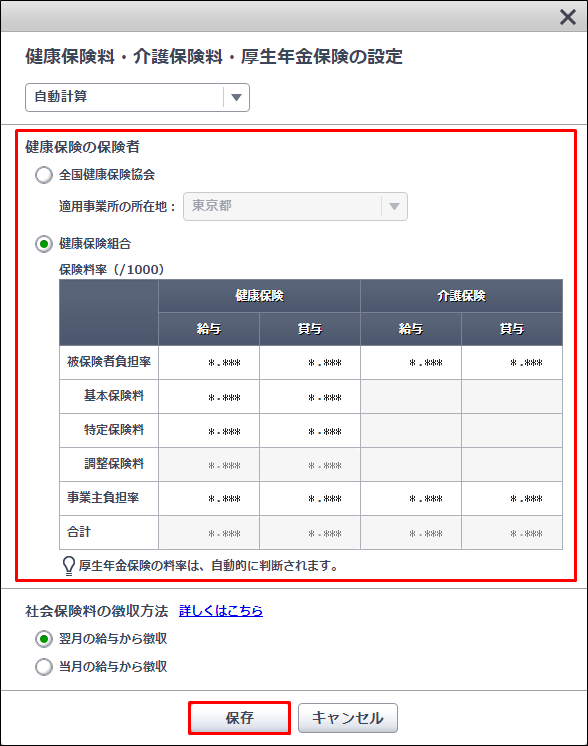Screen dimensions: 588x746
Task: Edit 事業主負担率 介護保険 賞与 rate field
Action: click(512, 499)
